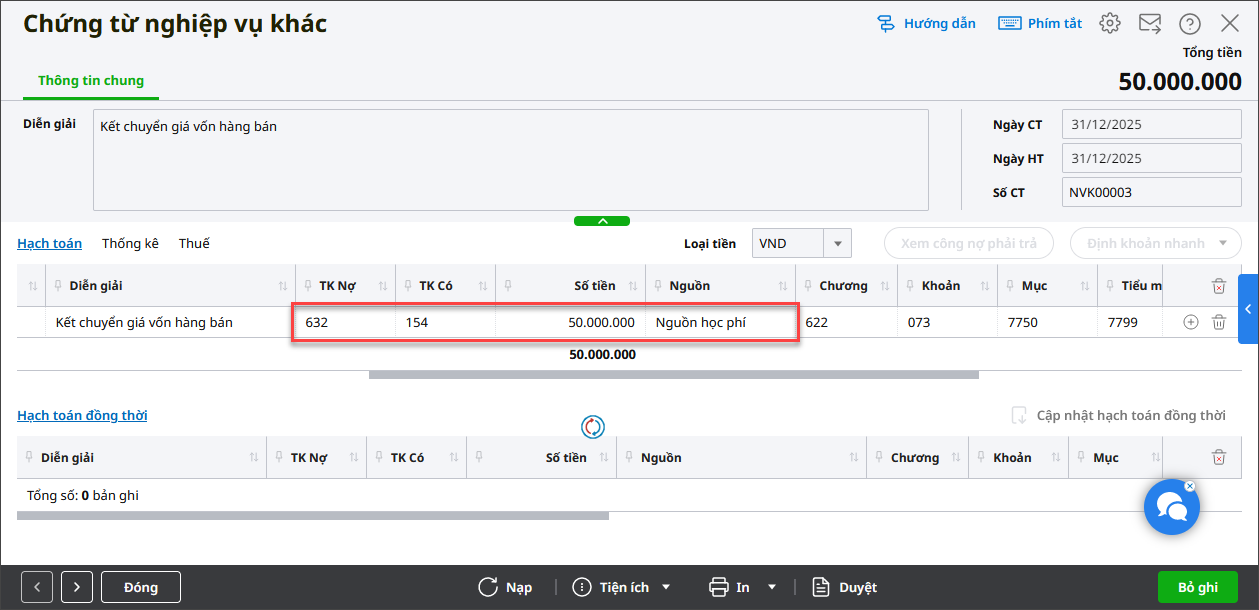1259x610 pixels.
Task: Expand the blue side panel handle
Action: pyautogui.click(x=1248, y=309)
